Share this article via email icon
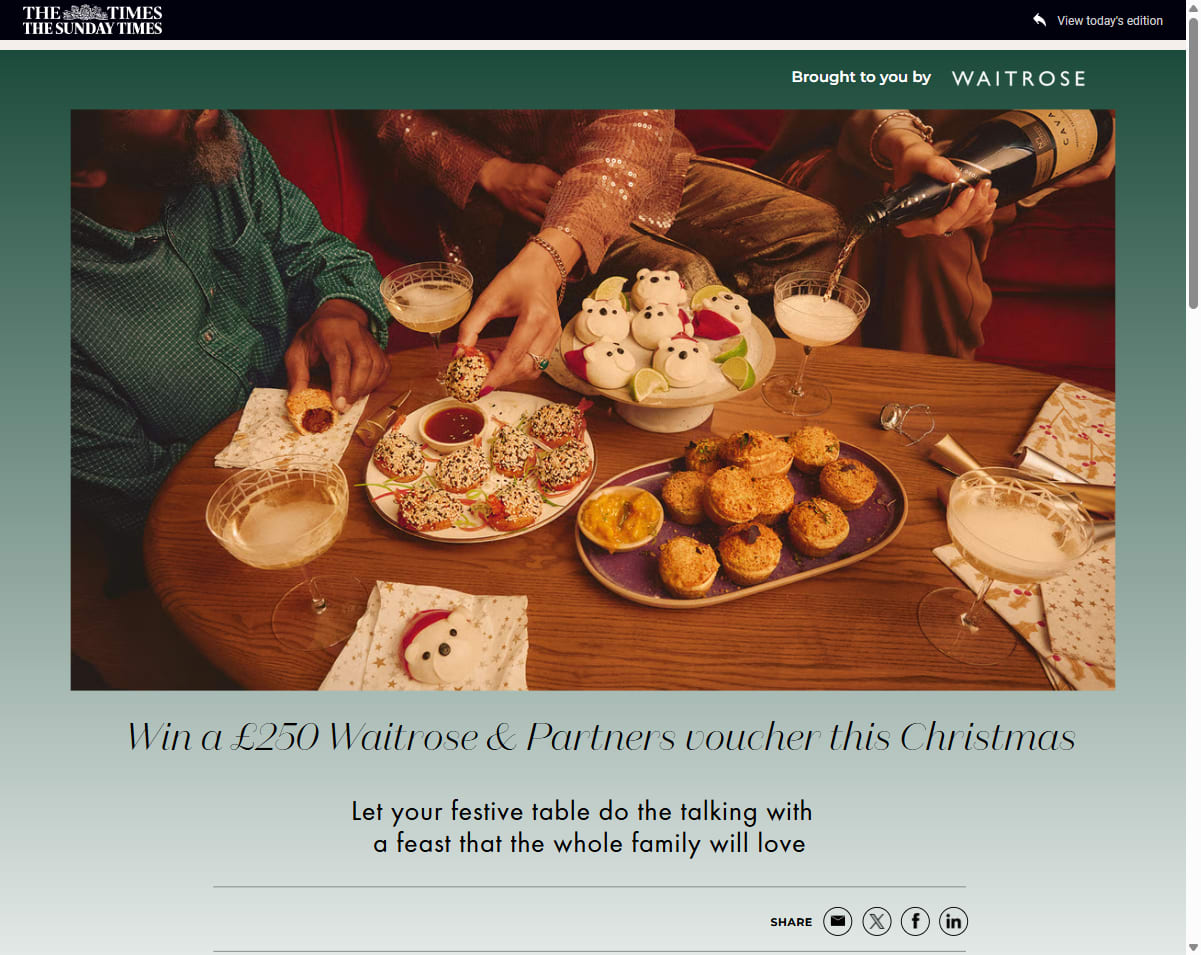This screenshot has width=1201, height=955. point(838,921)
